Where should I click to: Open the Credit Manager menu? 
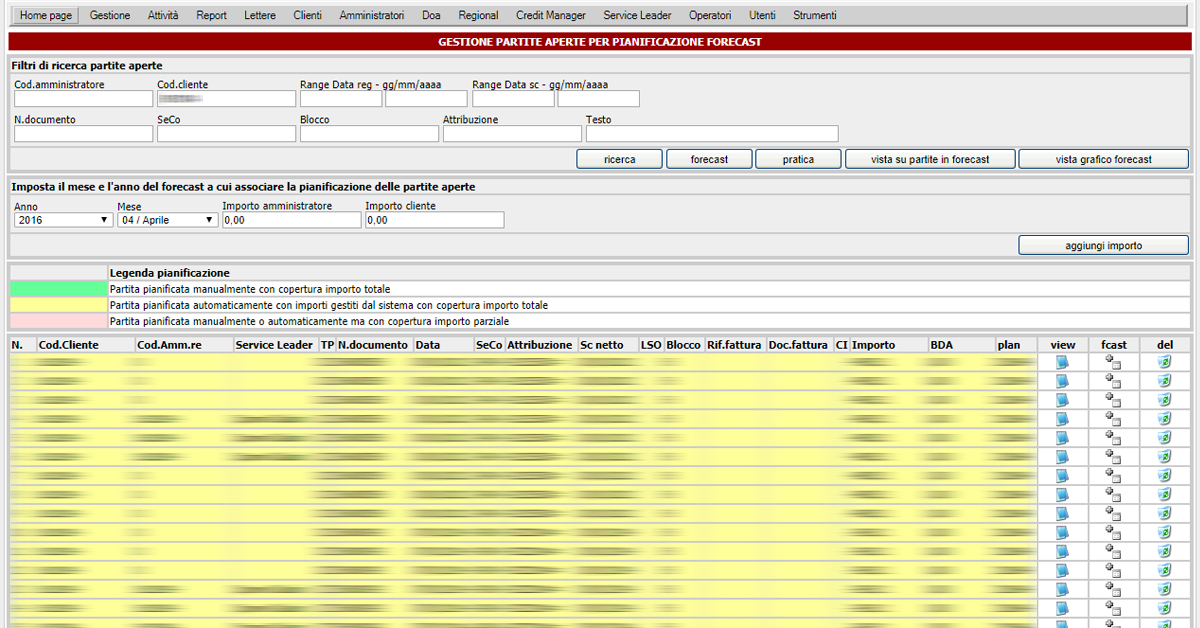(551, 16)
